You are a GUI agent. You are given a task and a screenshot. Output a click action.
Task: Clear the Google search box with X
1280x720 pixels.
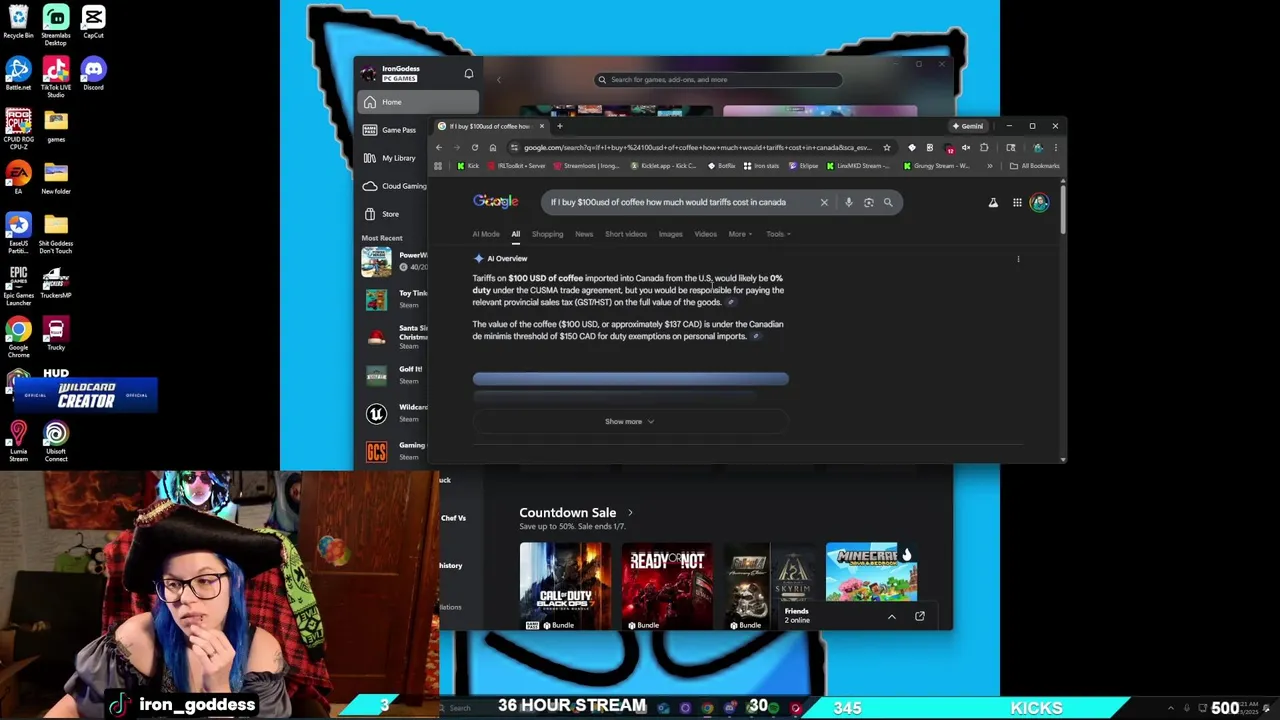coord(824,202)
